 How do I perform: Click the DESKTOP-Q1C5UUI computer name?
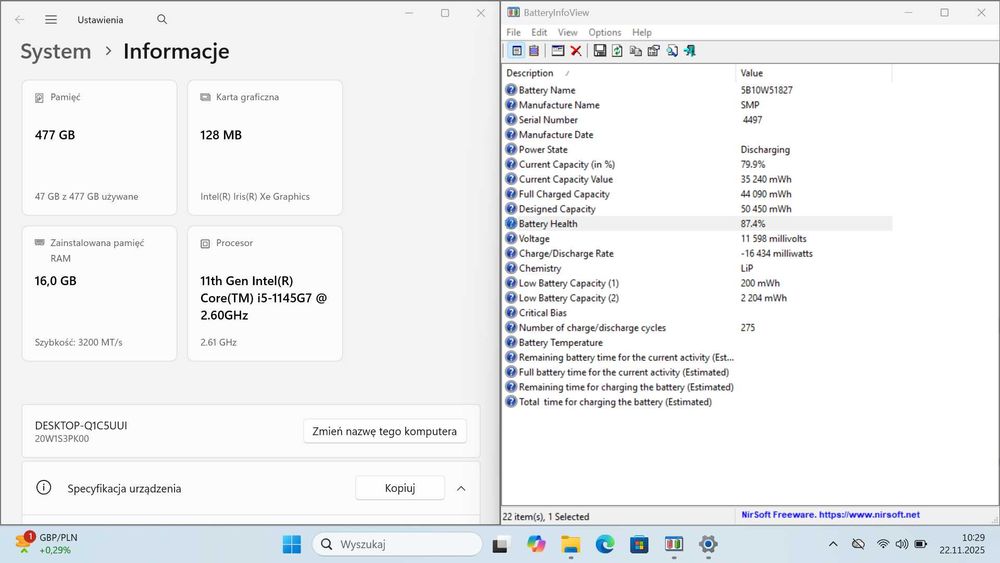click(x=81, y=425)
